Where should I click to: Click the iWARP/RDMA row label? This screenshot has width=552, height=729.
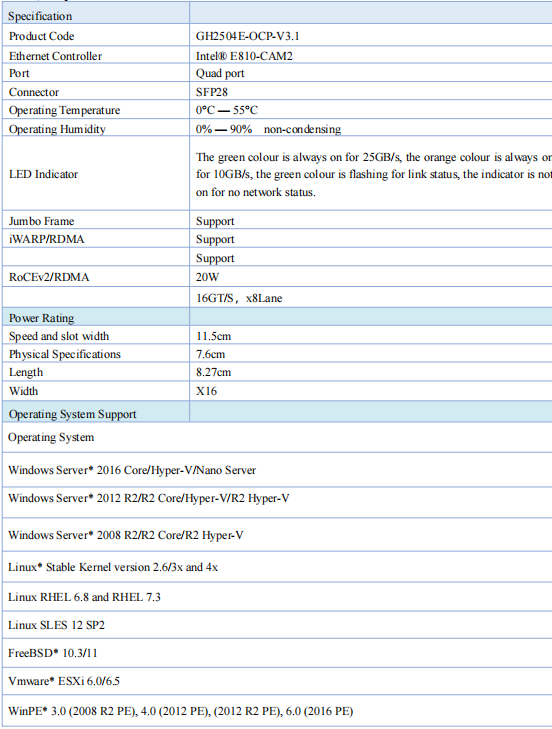pos(47,239)
